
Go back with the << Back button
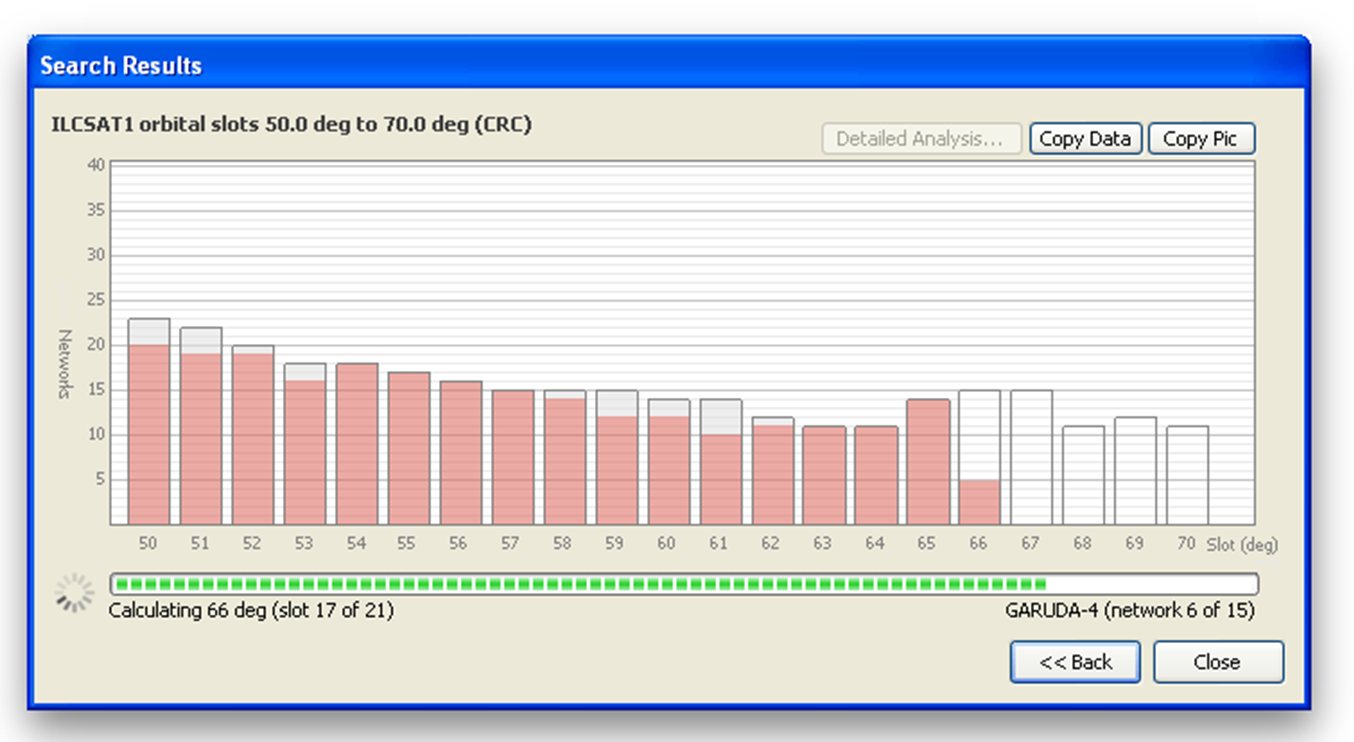coord(1075,662)
